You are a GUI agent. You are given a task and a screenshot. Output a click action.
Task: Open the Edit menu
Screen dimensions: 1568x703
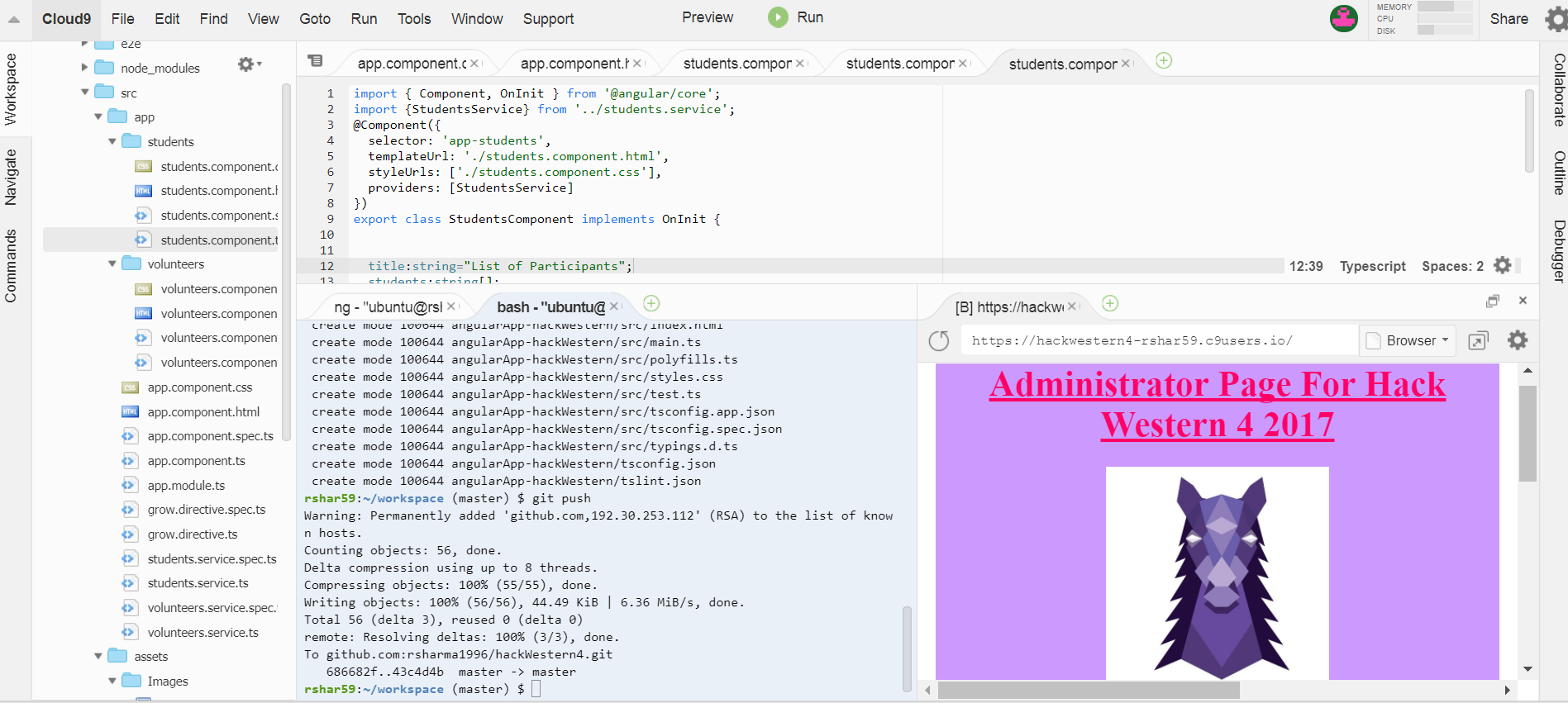167,19
